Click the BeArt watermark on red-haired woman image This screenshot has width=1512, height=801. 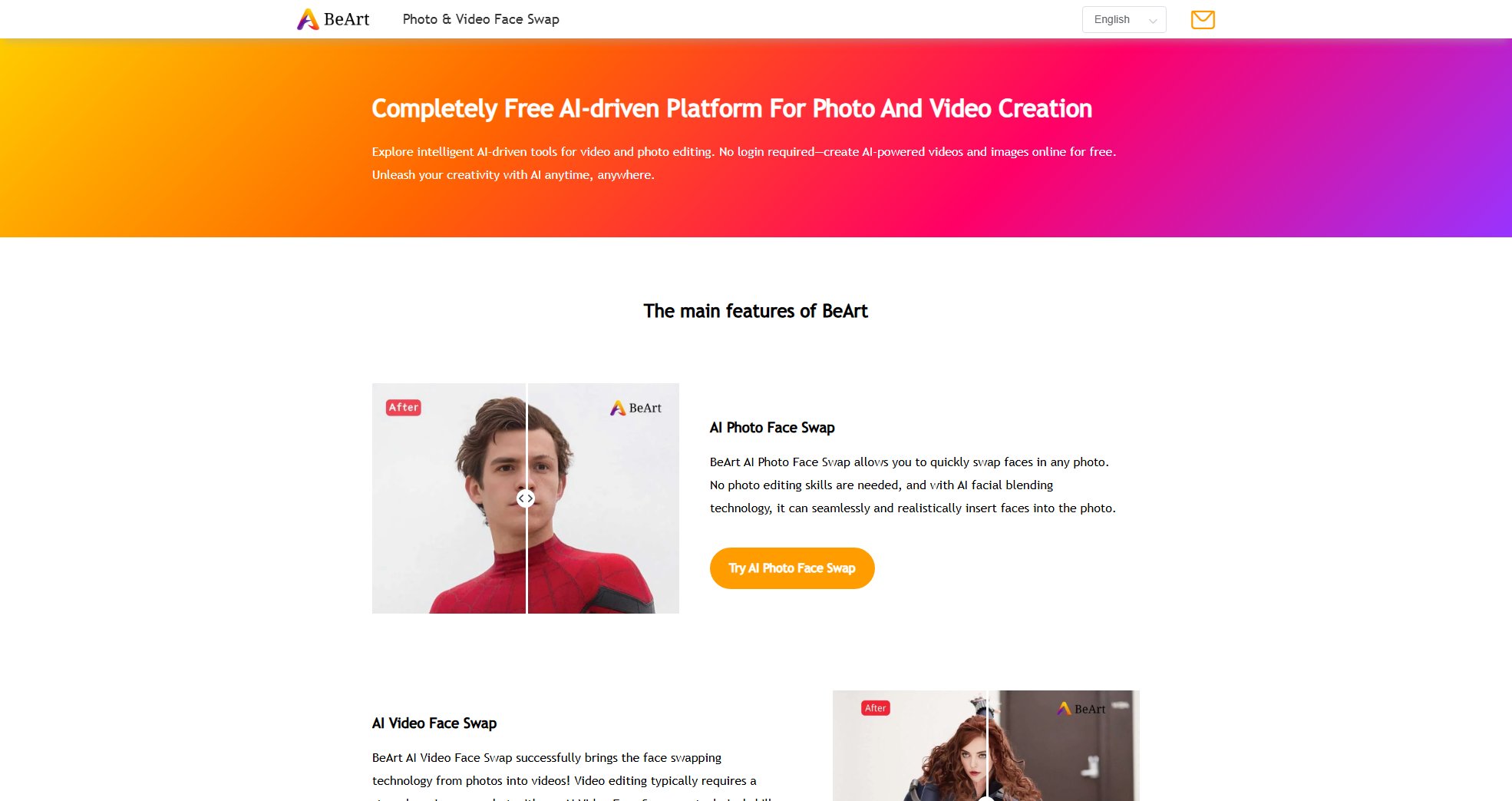[x=1081, y=709]
